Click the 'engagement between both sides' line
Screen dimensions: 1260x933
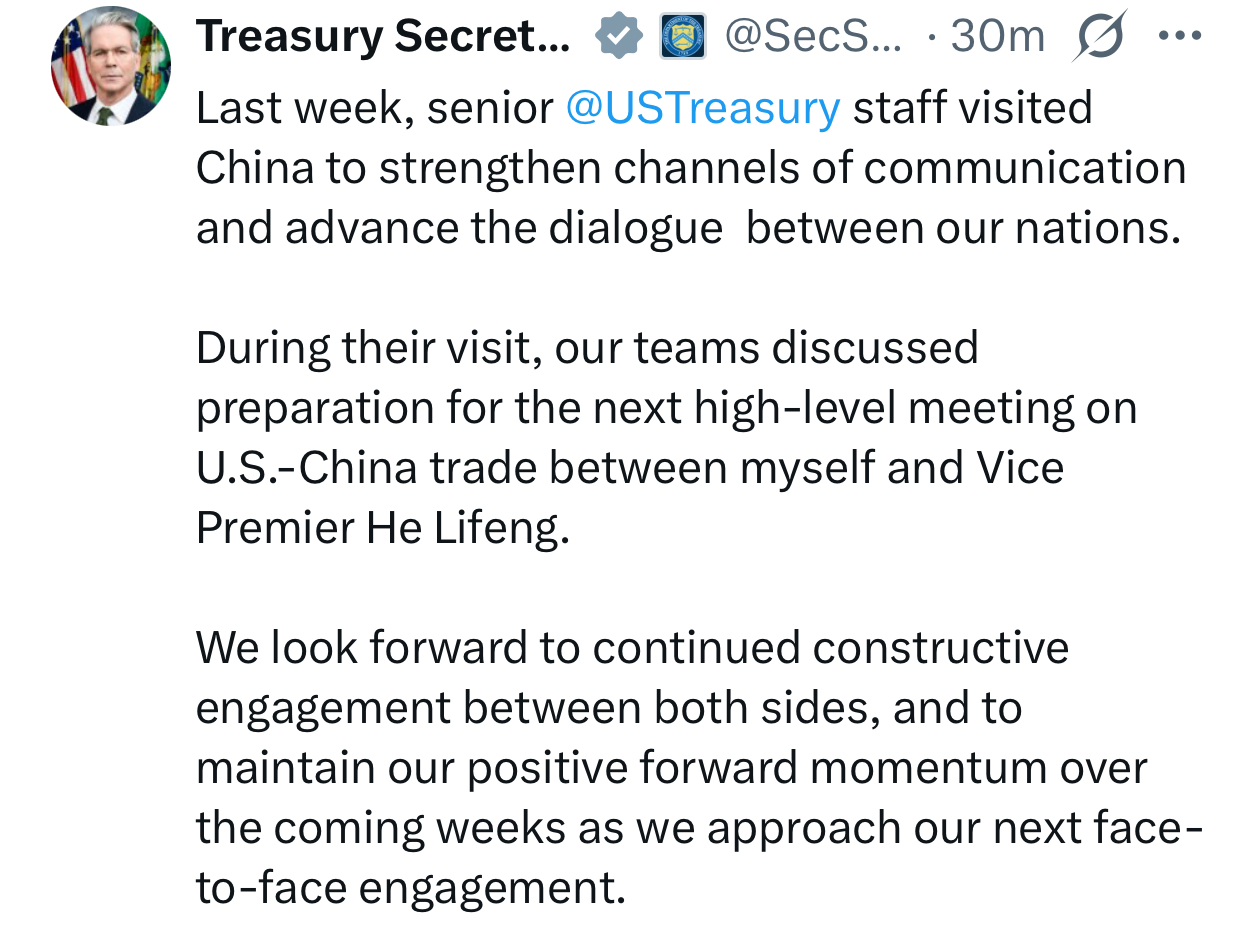(x=608, y=708)
